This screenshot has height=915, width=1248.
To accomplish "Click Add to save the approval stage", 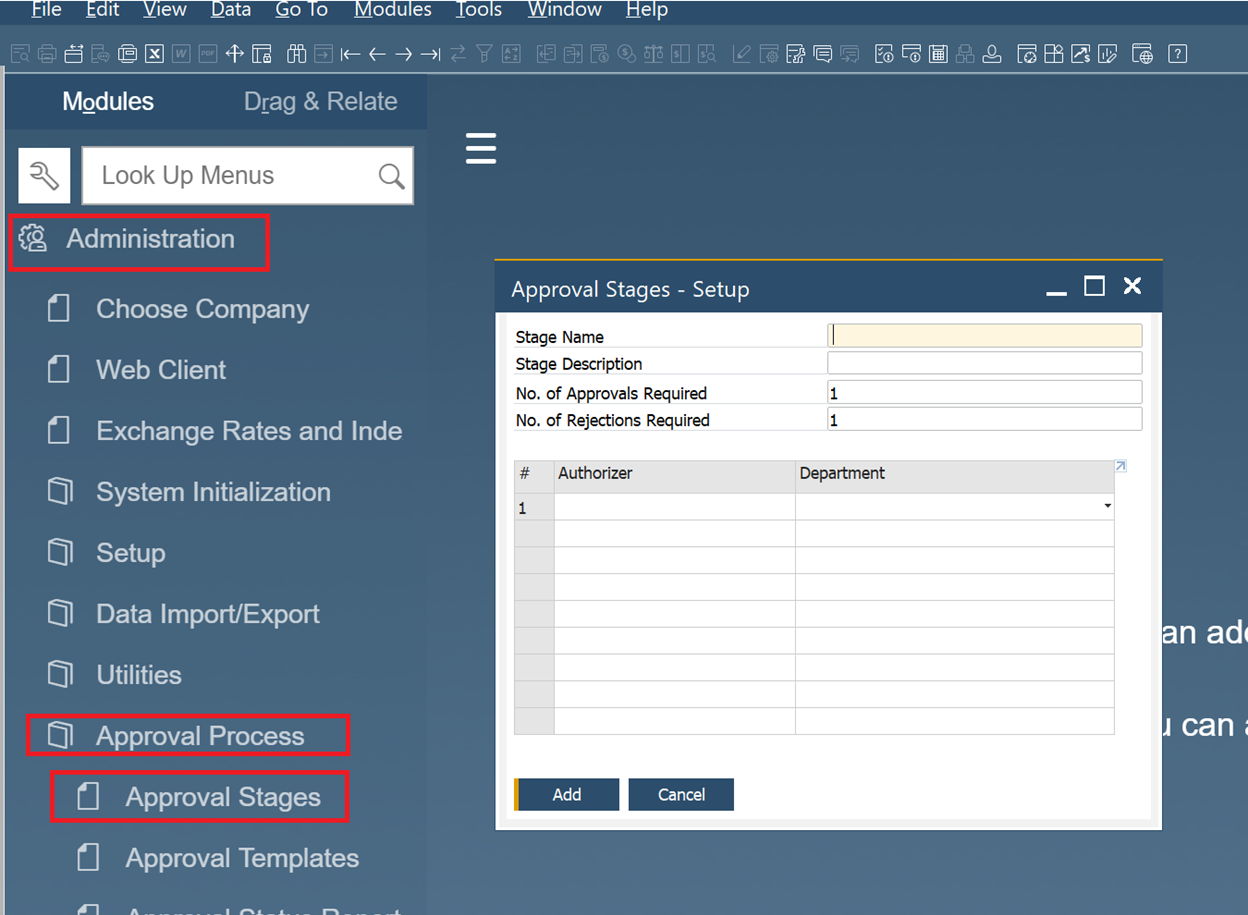I will [x=566, y=794].
